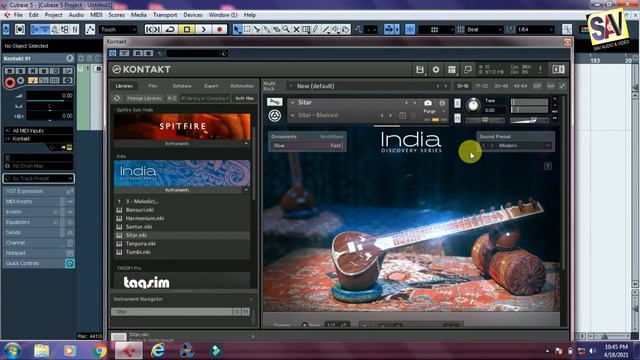Select the Object Selection arrow tool
This screenshot has width=640, height=360.
(x=237, y=29)
